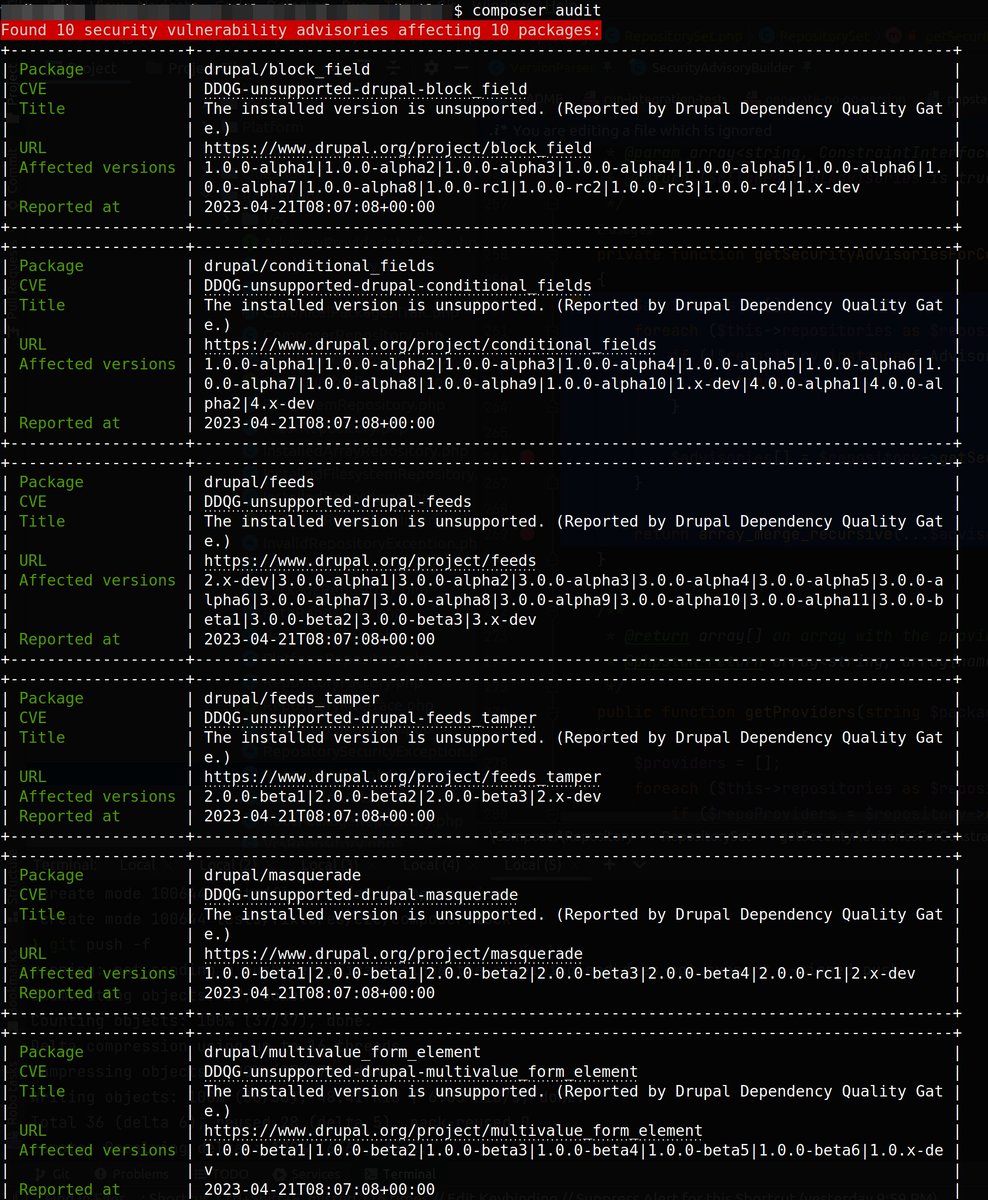Select the package name drupal/masquerade
Image resolution: width=988 pixels, height=1200 pixels.
coord(282,875)
